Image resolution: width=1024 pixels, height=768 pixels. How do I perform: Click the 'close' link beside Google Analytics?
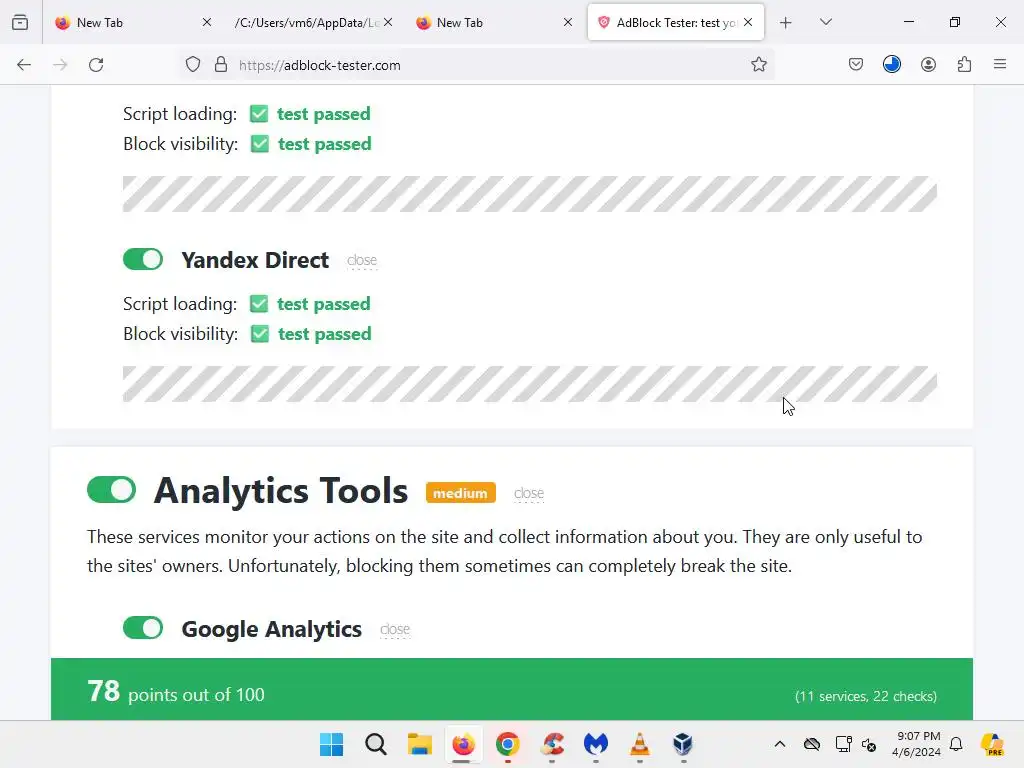pos(395,630)
